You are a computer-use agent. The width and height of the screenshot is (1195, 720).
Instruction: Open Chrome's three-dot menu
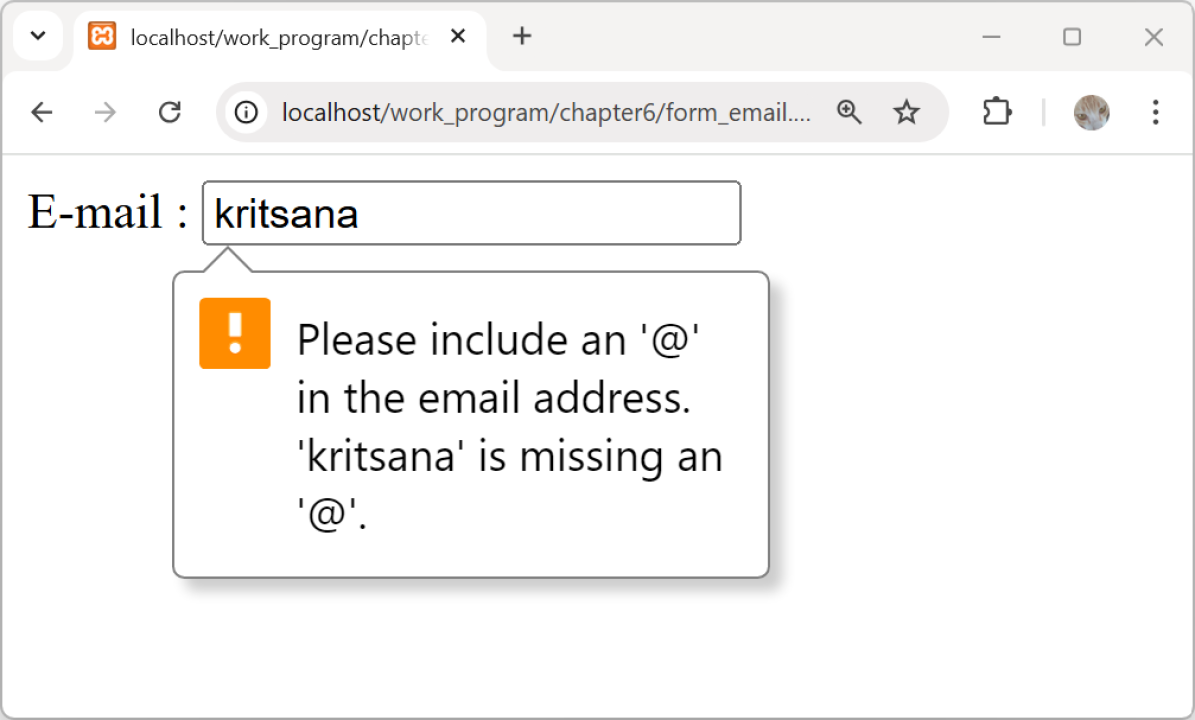1155,112
